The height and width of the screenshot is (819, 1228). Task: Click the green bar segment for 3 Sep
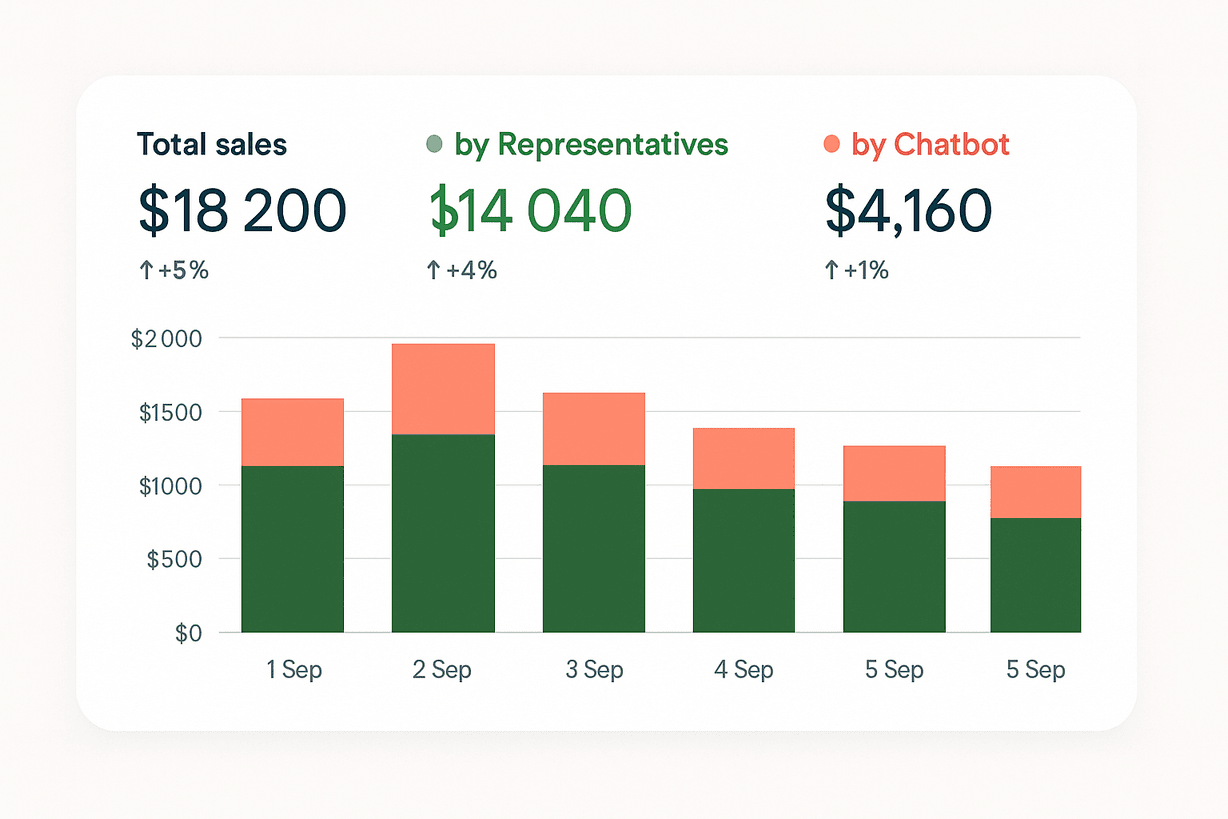(x=594, y=549)
